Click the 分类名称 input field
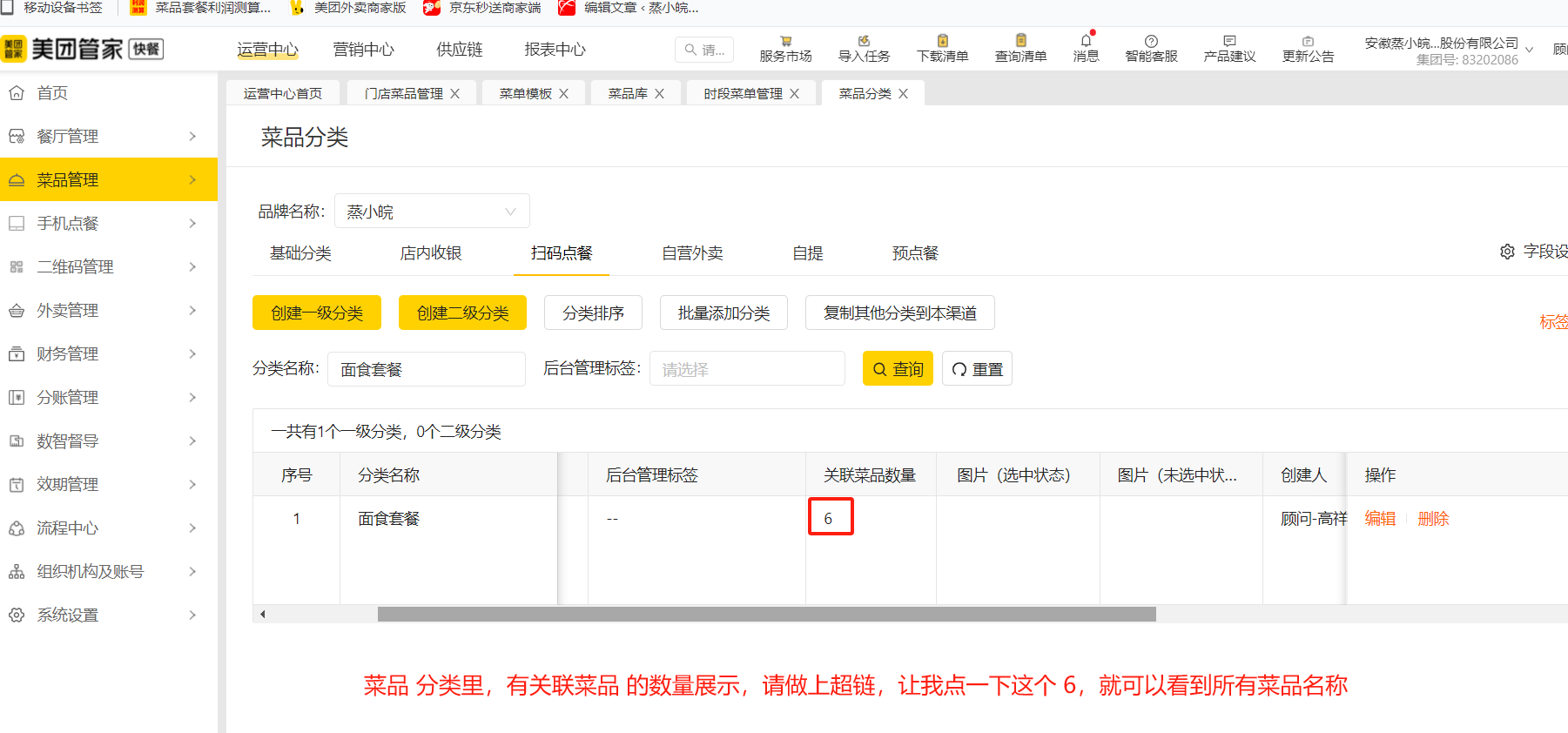Screen dimensions: 1568x733 point(427,369)
